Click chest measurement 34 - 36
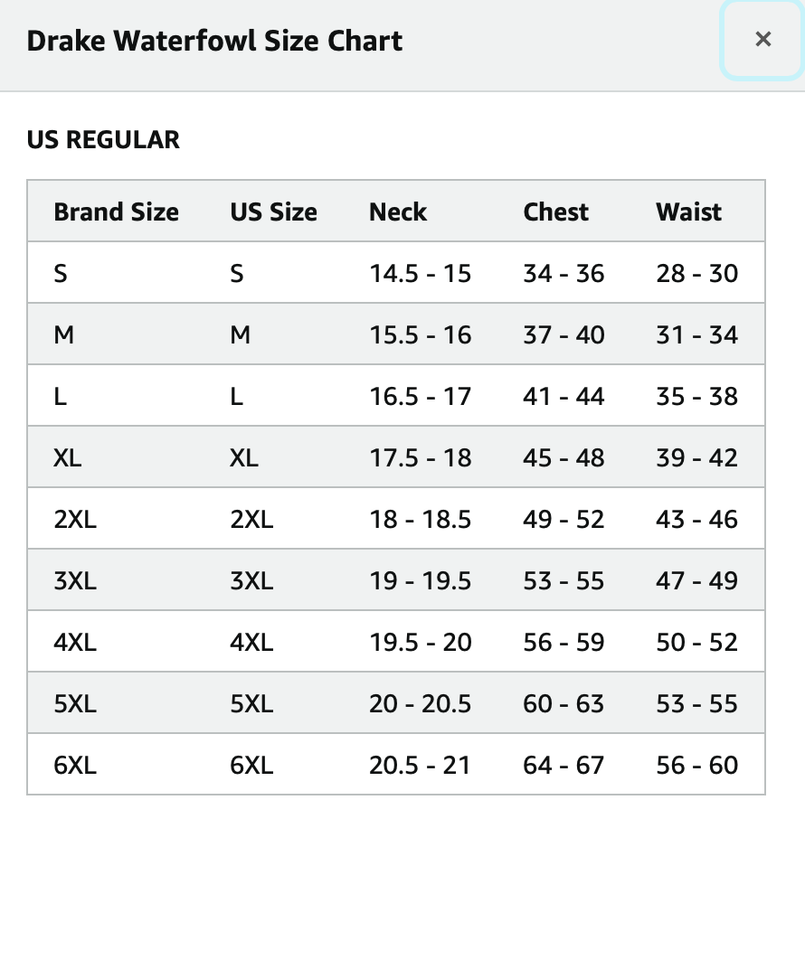Viewport: 805px width, 960px height. coord(563,273)
